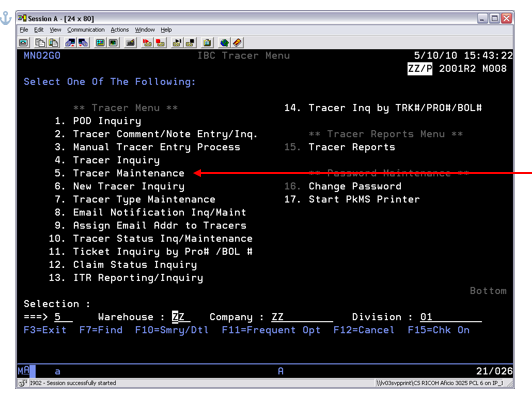
Task: Click the F3=Exit function key label
Action: [45, 330]
